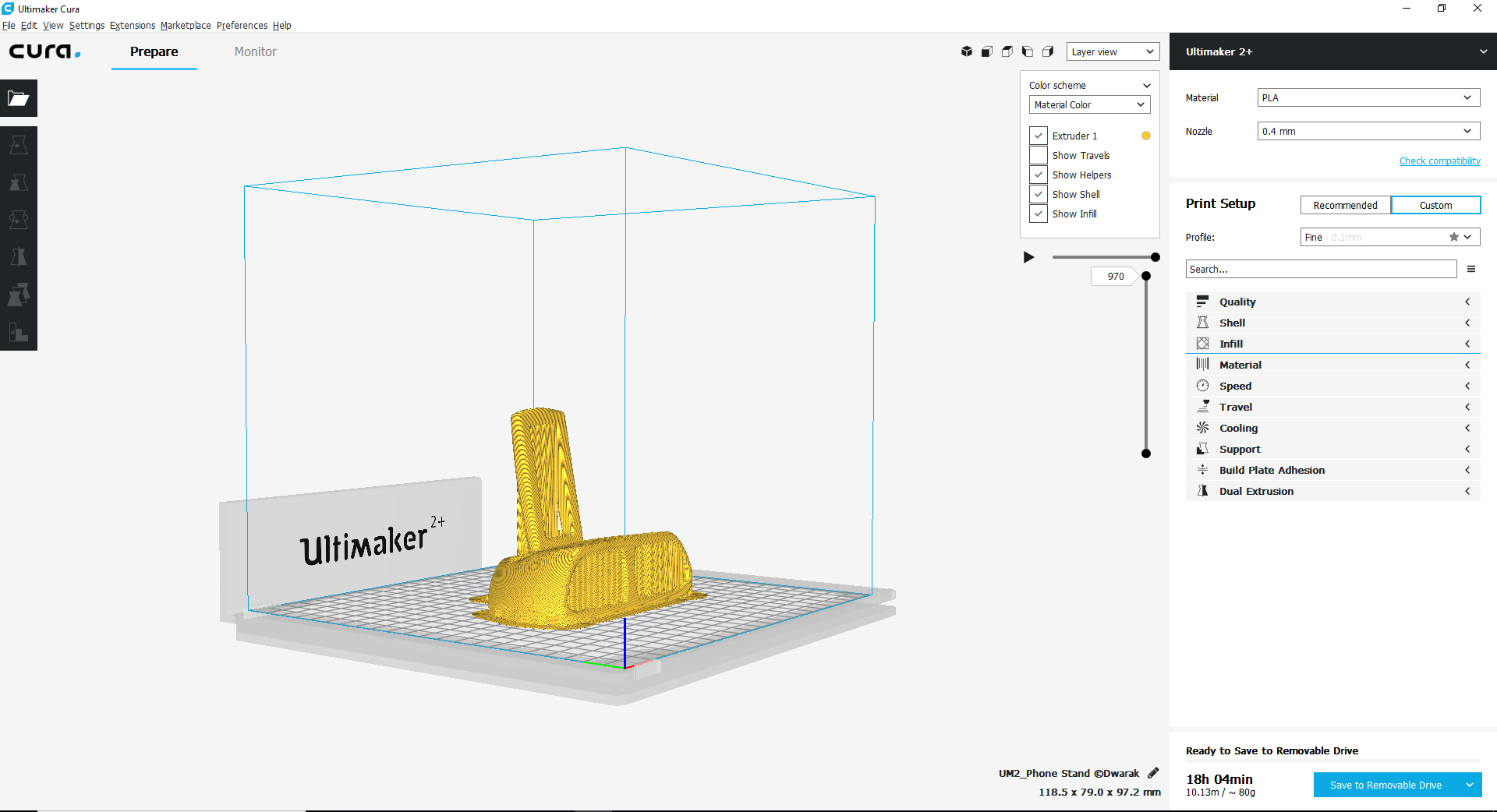Open a file with the folder icon
1497x812 pixels.
tap(19, 98)
